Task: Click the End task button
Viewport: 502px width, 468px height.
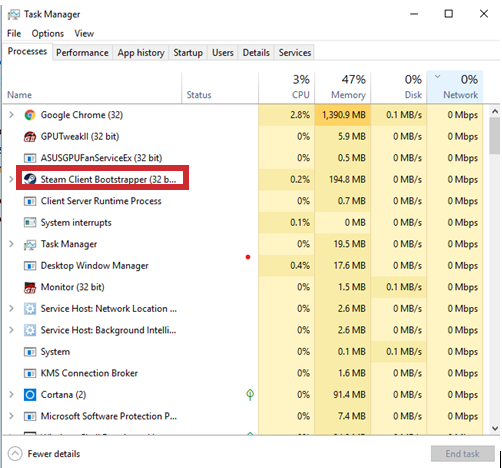Action: [462, 454]
